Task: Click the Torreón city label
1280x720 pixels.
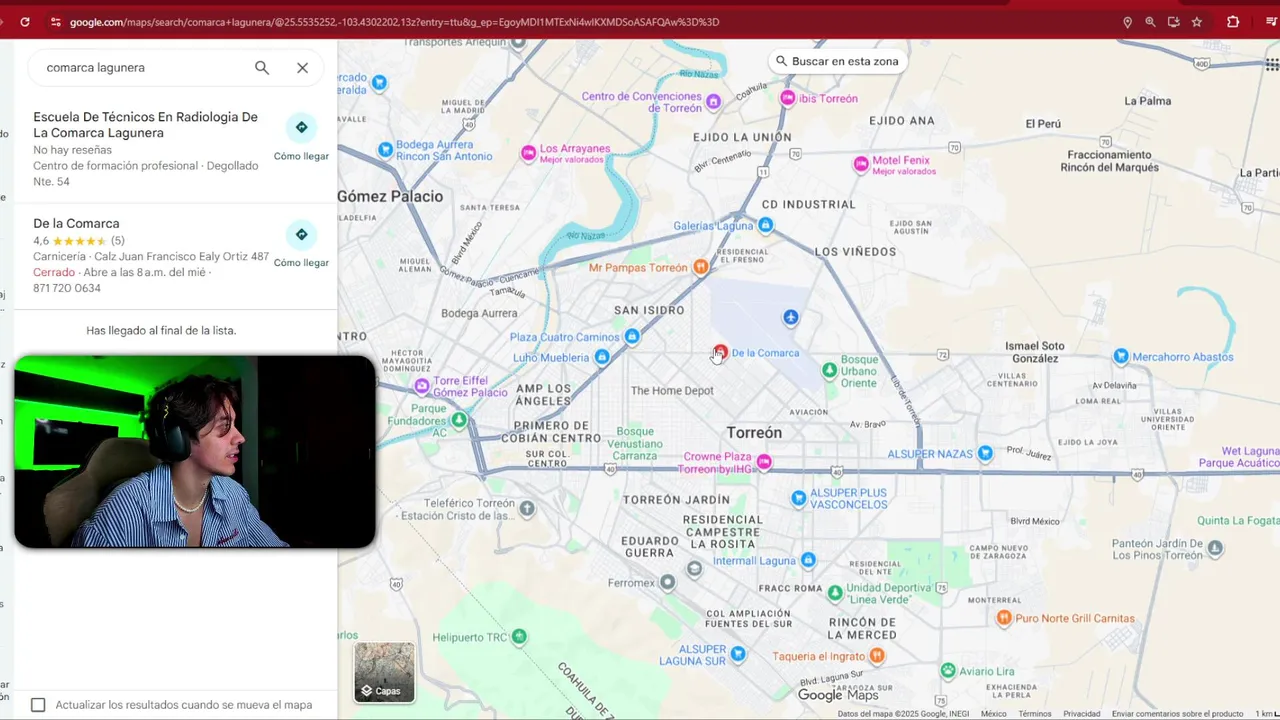Action: tap(754, 433)
